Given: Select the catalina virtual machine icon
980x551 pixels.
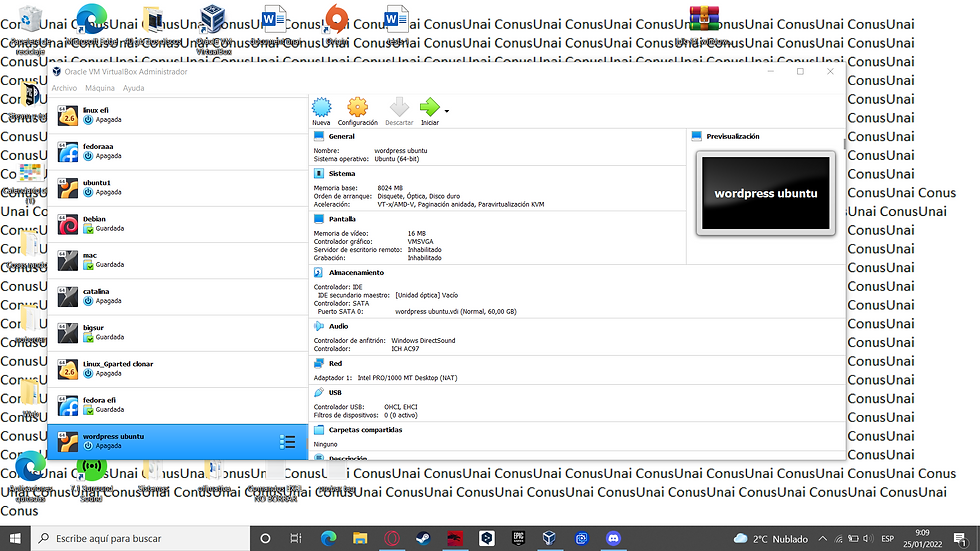Looking at the screenshot, I should (68, 297).
